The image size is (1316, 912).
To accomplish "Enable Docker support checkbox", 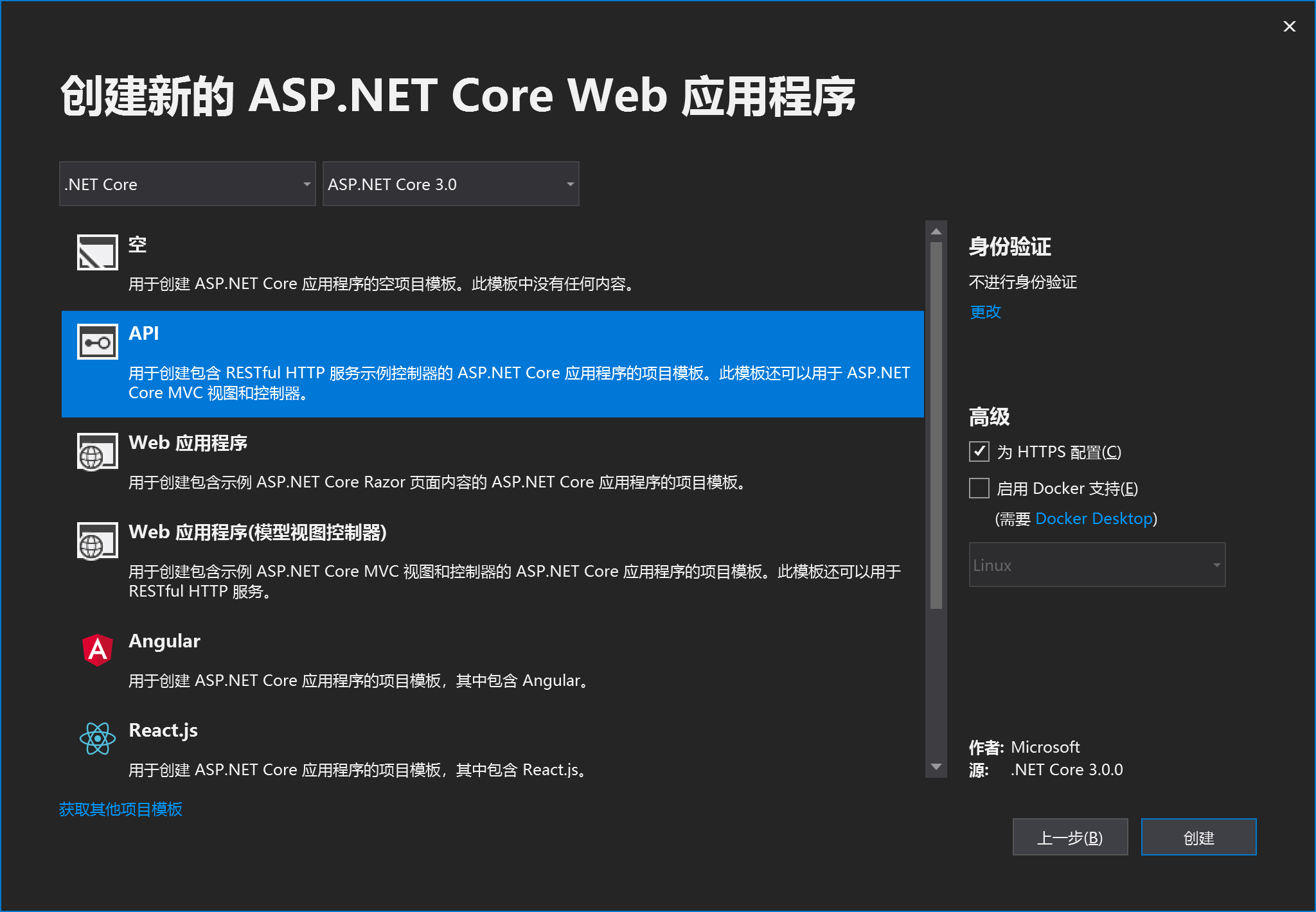I will (x=979, y=488).
